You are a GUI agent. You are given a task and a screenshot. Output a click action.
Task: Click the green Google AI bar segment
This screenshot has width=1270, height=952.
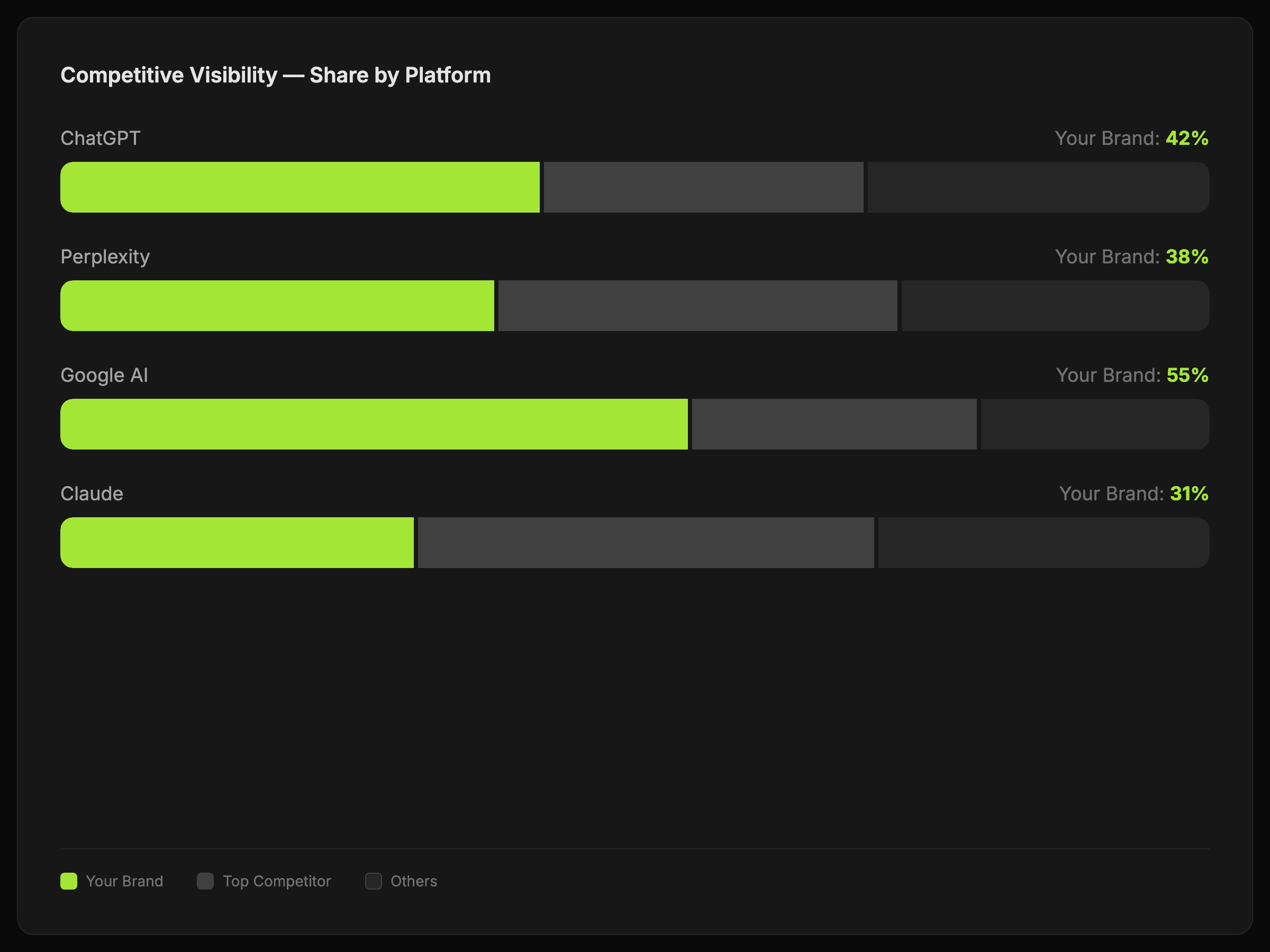(374, 424)
